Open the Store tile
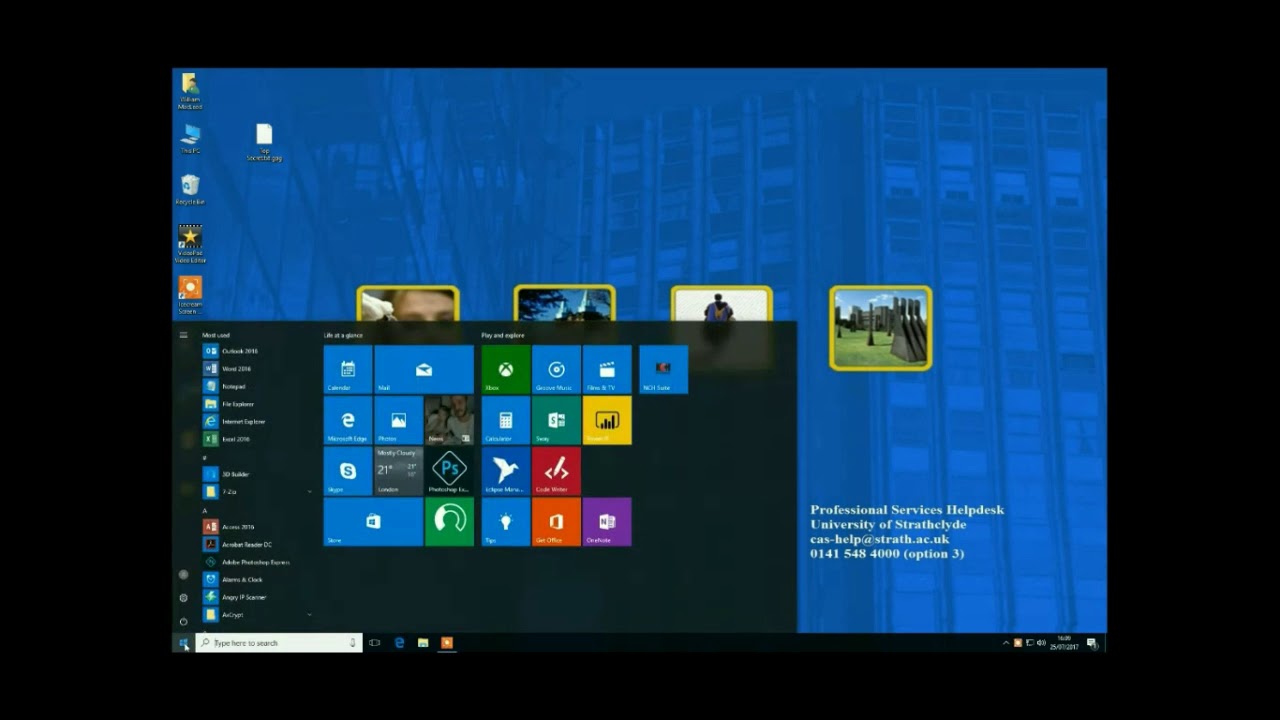 point(373,522)
